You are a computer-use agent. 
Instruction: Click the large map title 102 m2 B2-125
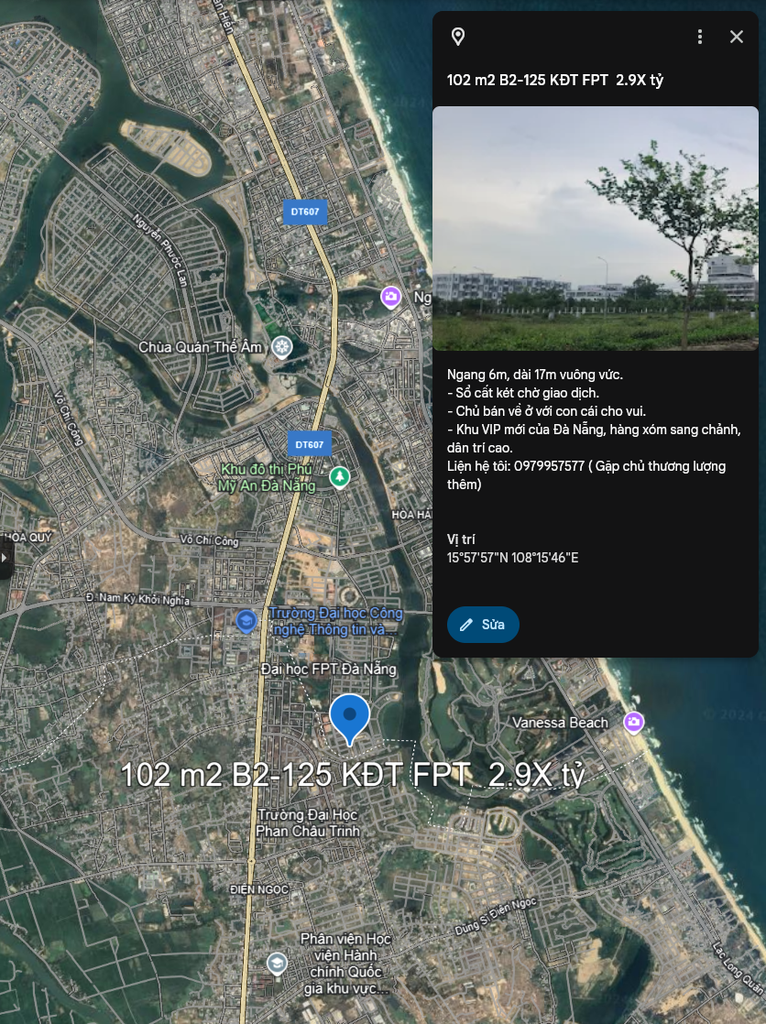pyautogui.click(x=352, y=775)
